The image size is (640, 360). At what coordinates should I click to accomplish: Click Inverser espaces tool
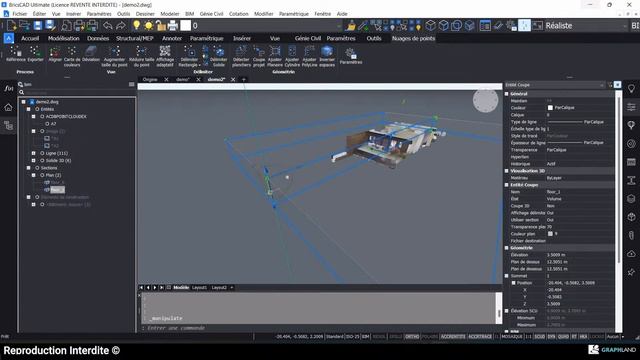tap(327, 56)
